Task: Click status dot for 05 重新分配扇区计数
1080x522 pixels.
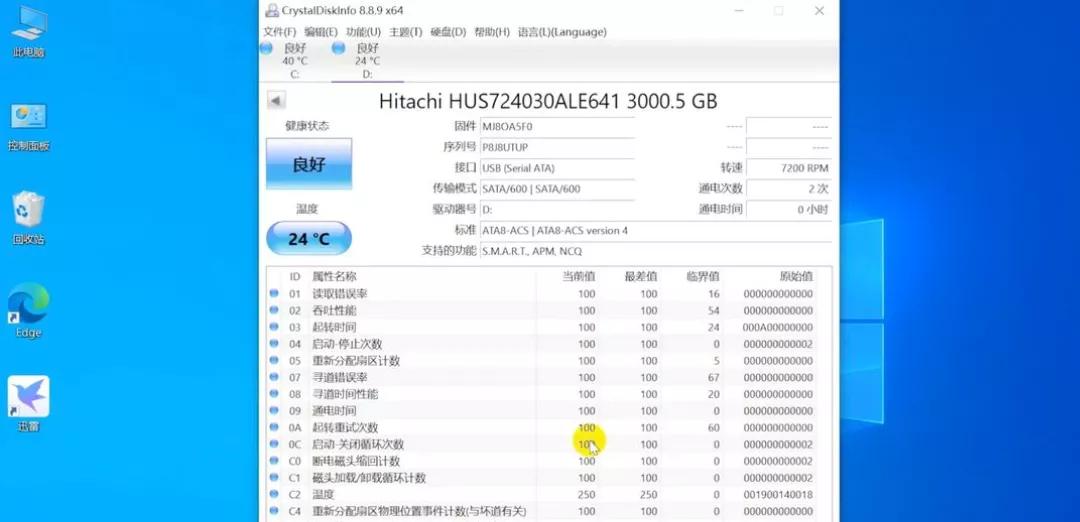Action: tap(273, 360)
